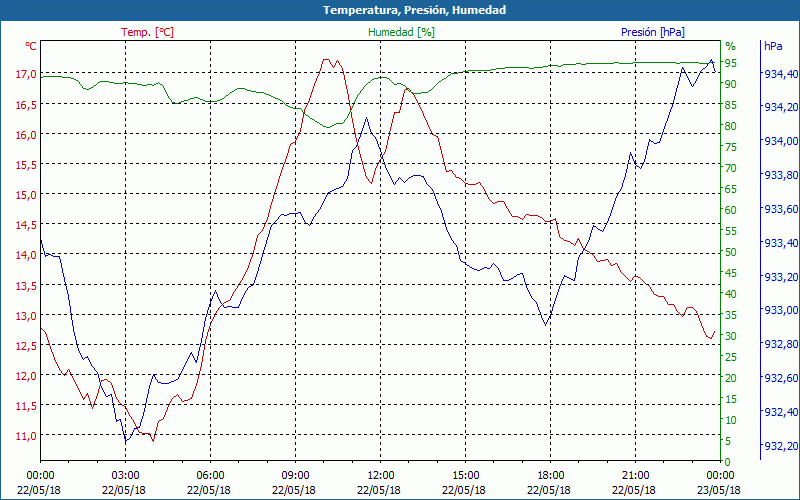Click temperature axis value "12,0"
The image size is (800, 500).
pyautogui.click(x=26, y=376)
